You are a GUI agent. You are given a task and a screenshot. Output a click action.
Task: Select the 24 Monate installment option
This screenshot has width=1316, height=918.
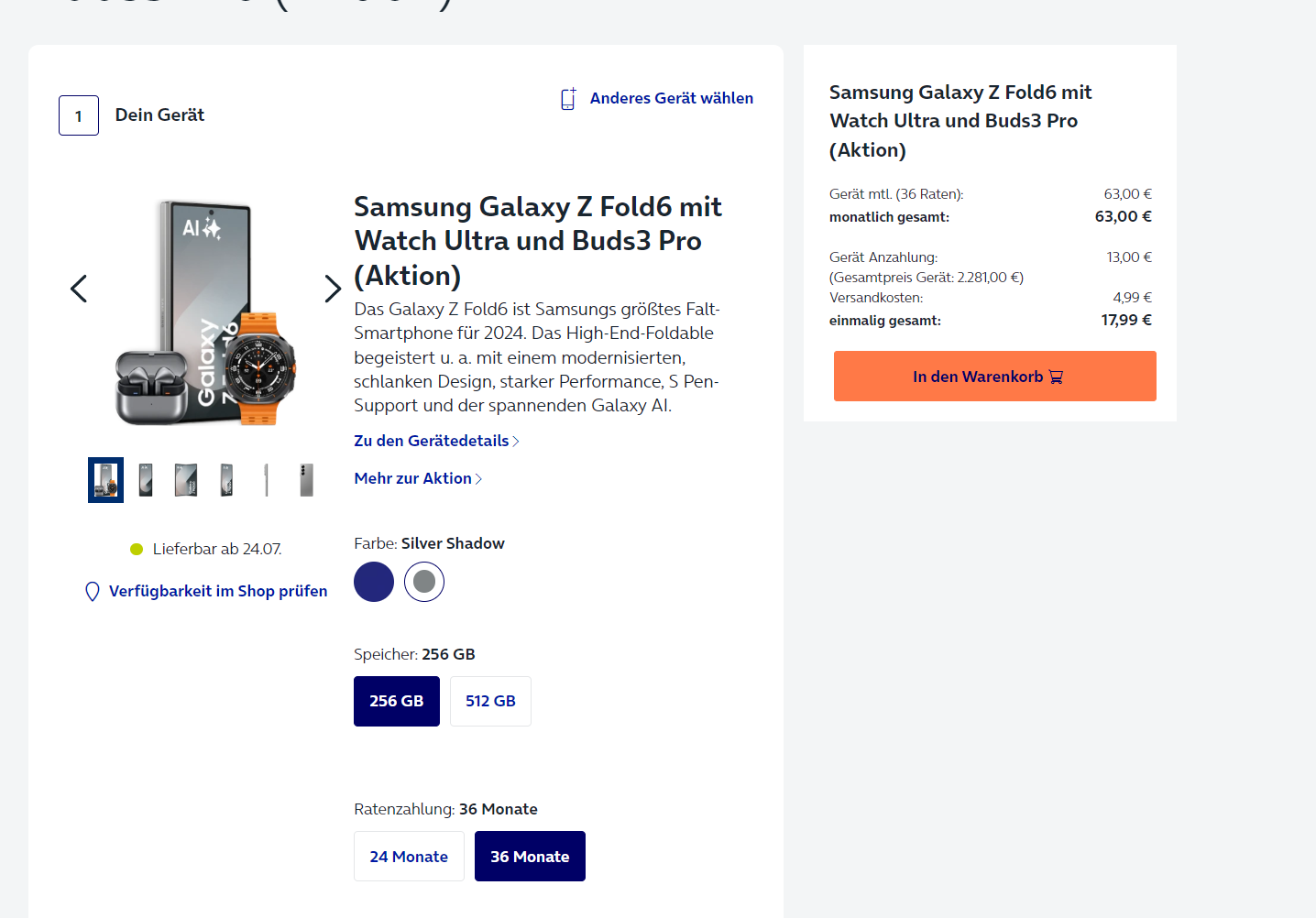pyautogui.click(x=409, y=857)
